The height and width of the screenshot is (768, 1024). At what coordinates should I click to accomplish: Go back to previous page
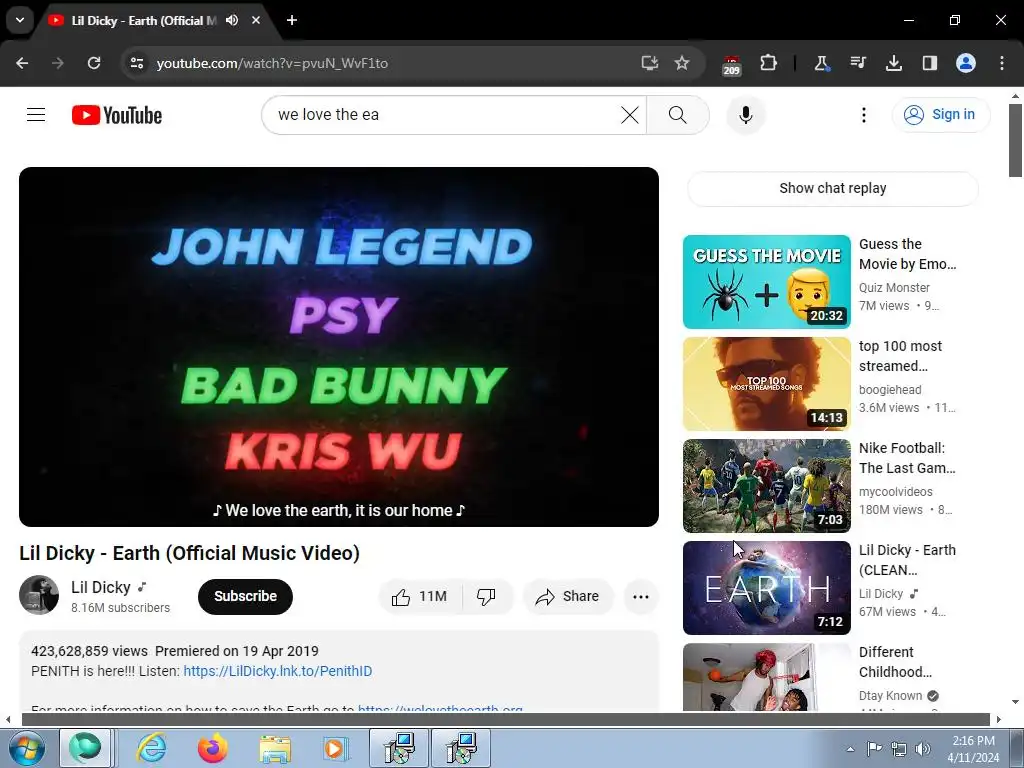(22, 63)
